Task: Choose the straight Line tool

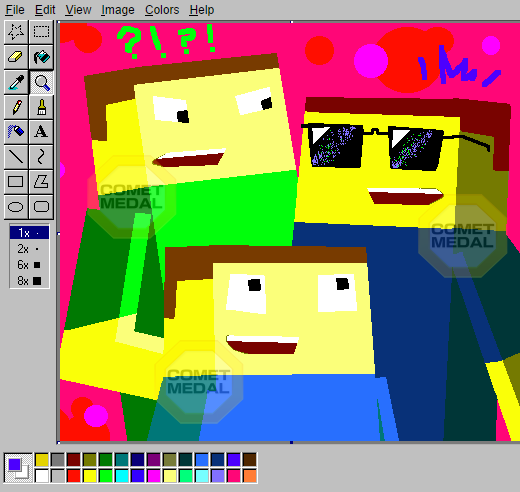Action: pos(16,157)
